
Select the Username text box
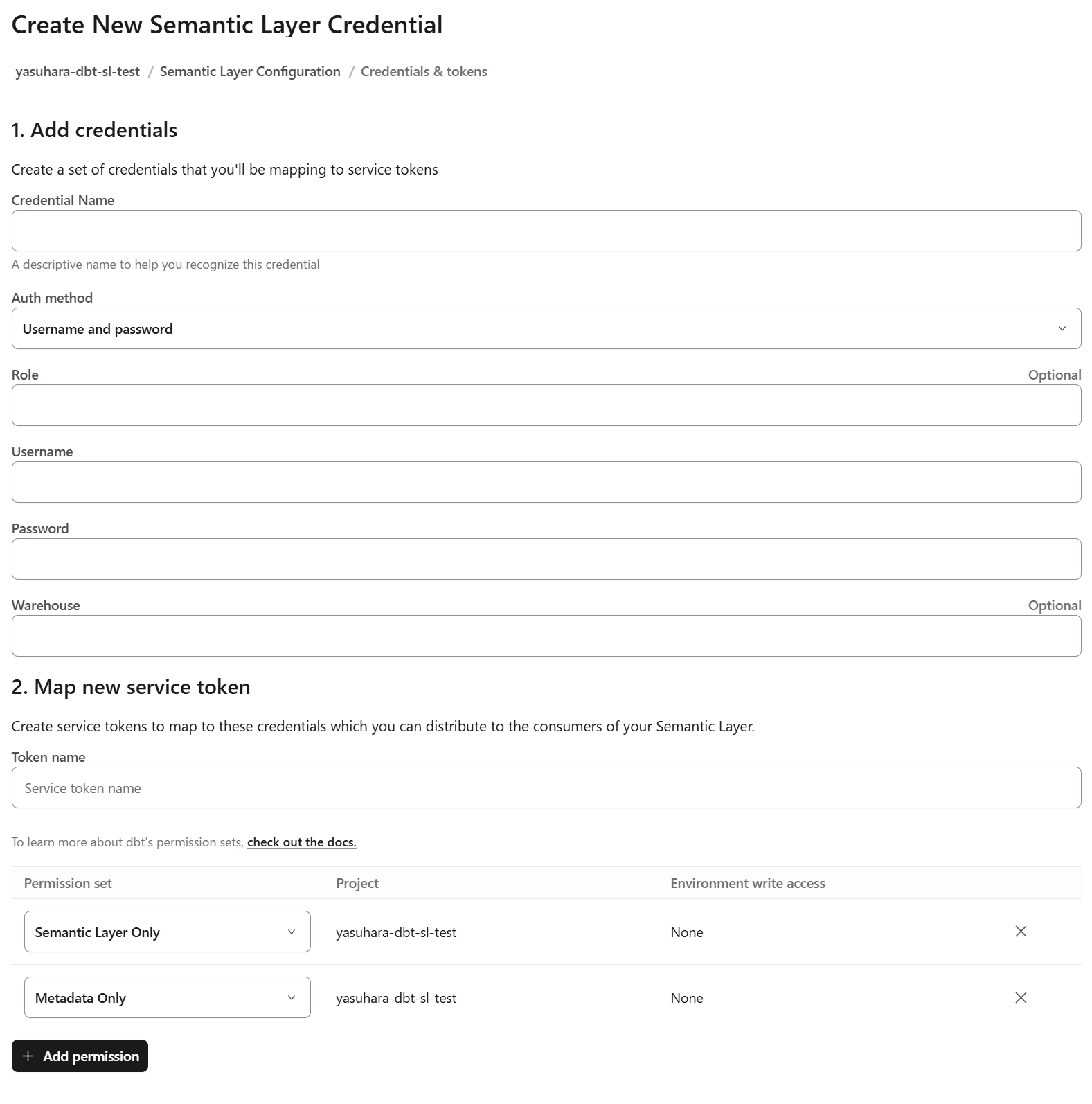[x=546, y=482]
